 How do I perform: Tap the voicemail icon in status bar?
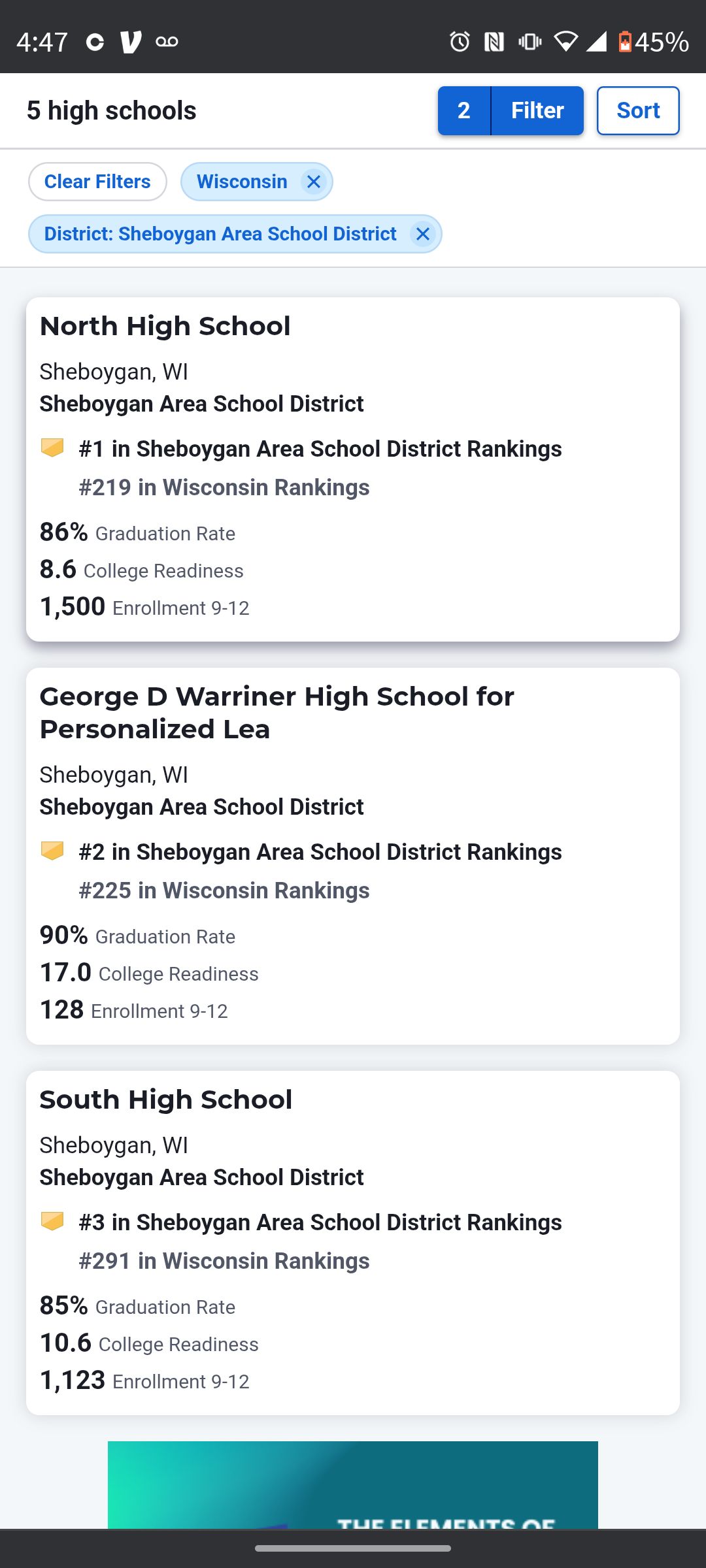pyautogui.click(x=167, y=42)
